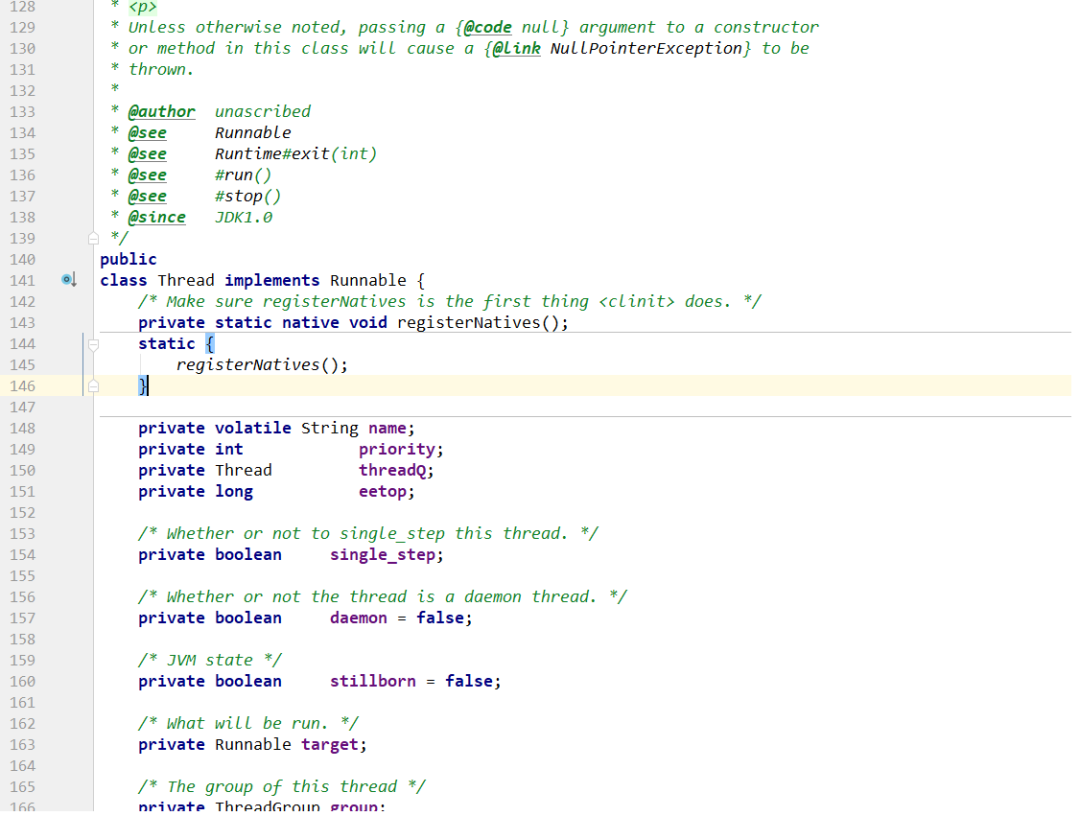Click the @see tag before Runnable

147,133
